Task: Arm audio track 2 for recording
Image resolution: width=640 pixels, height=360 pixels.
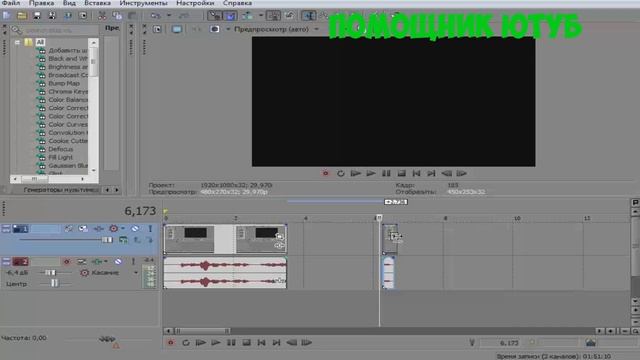Action: (67, 262)
